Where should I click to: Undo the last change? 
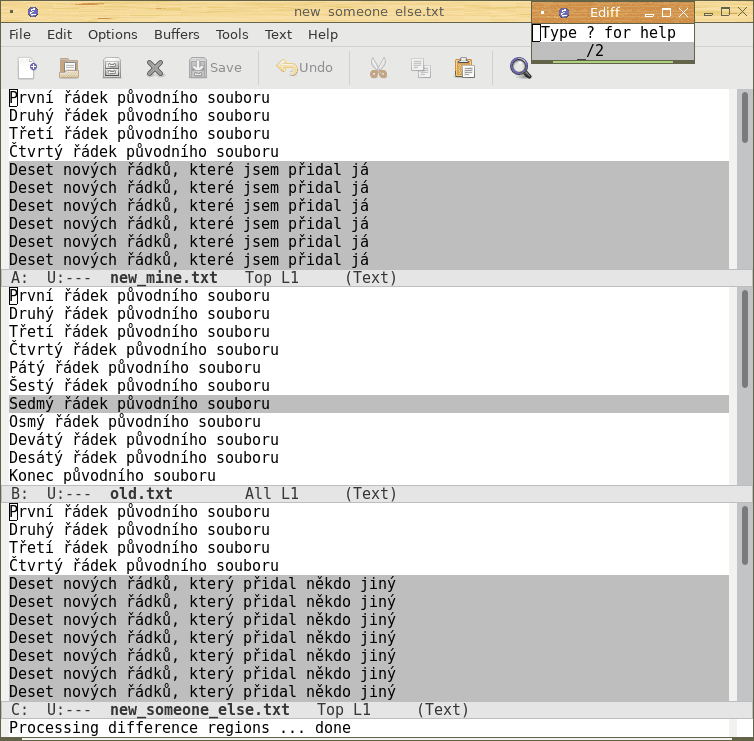click(304, 67)
